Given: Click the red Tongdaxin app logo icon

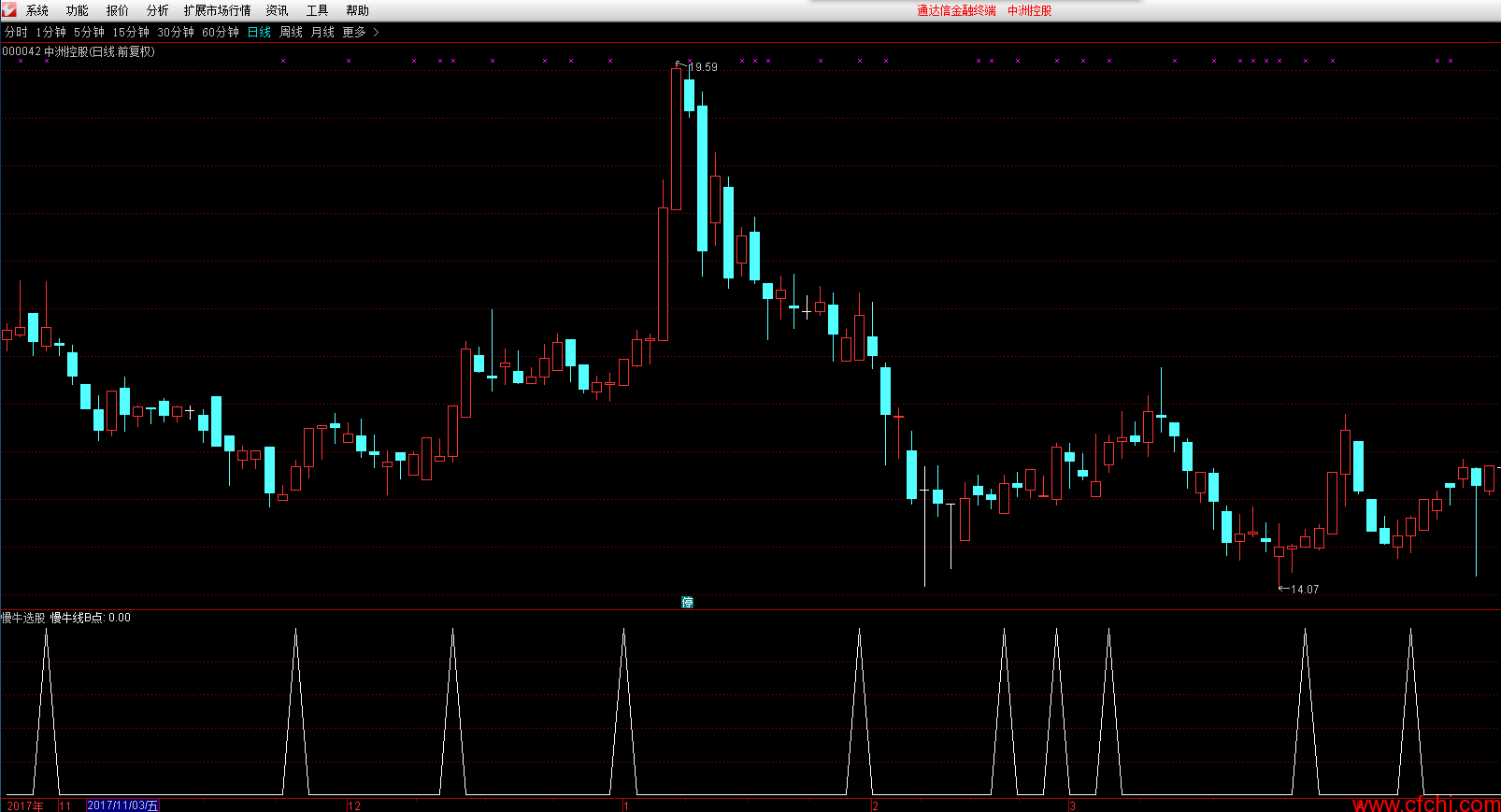Looking at the screenshot, I should click(9, 9).
